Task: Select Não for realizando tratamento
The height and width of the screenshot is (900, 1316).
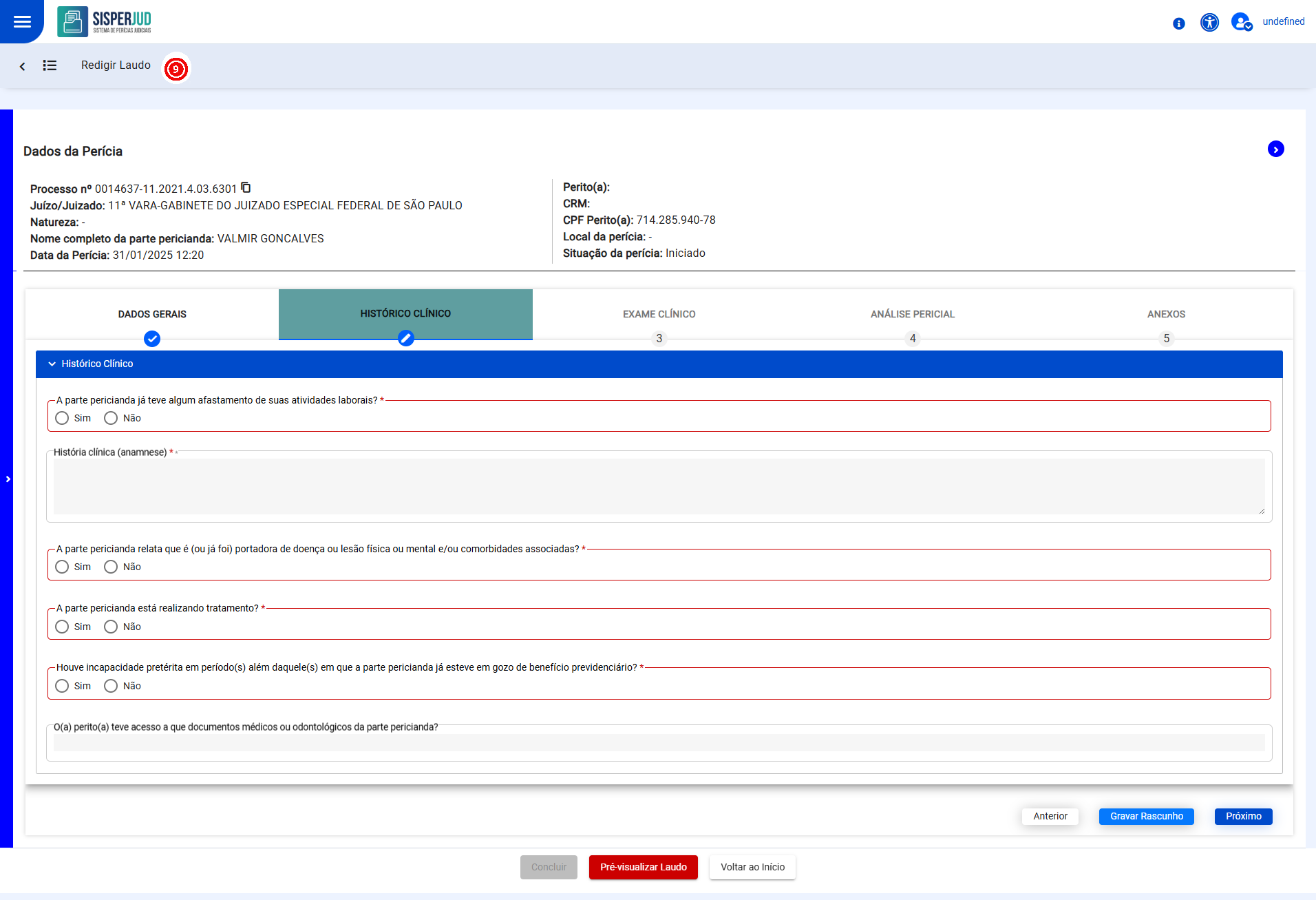Action: 111,627
